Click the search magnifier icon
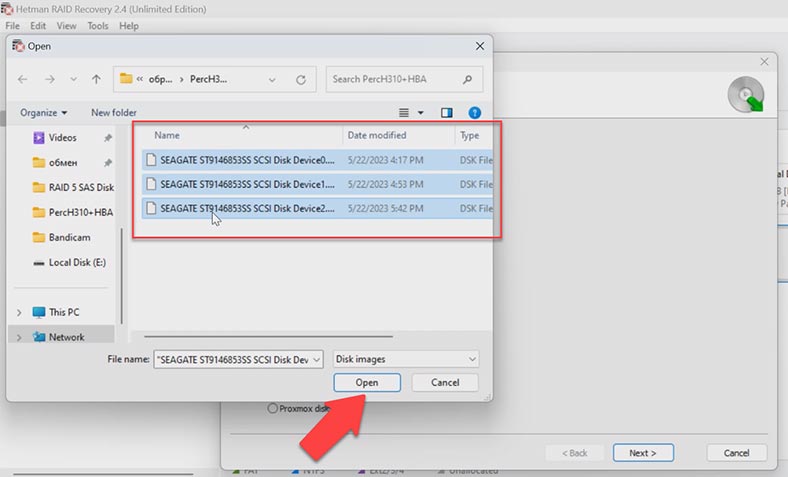Viewport: 788px width, 477px height. pyautogui.click(x=467, y=79)
